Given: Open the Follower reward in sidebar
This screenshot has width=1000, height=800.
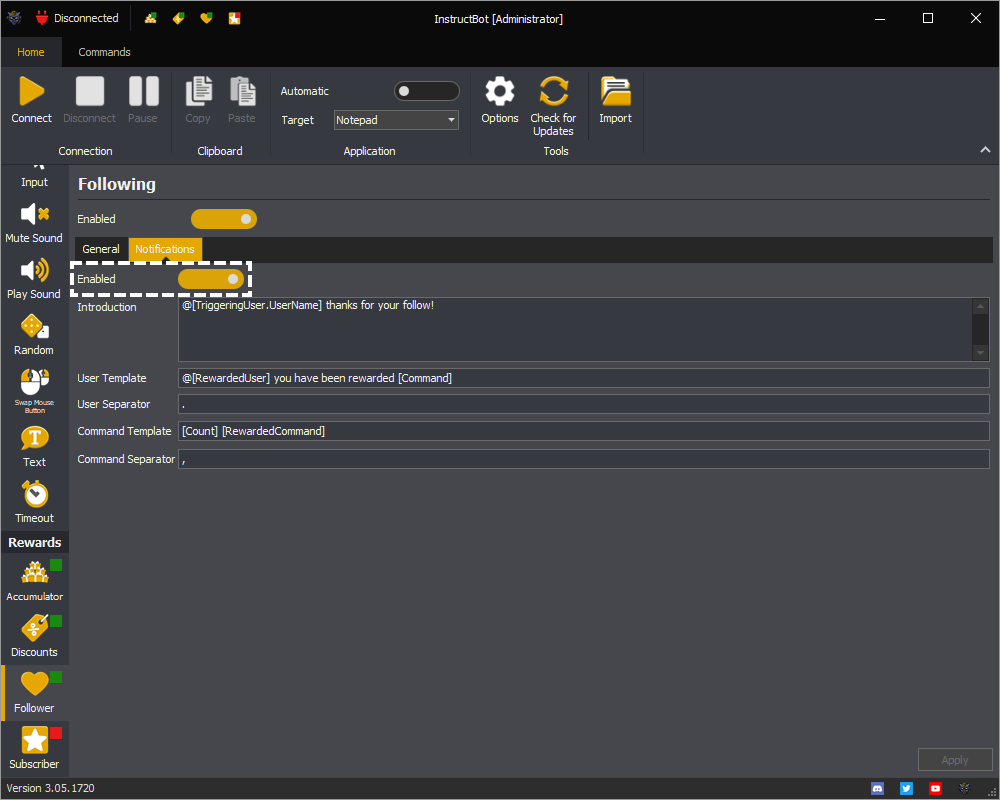Looking at the screenshot, I should pos(34,693).
